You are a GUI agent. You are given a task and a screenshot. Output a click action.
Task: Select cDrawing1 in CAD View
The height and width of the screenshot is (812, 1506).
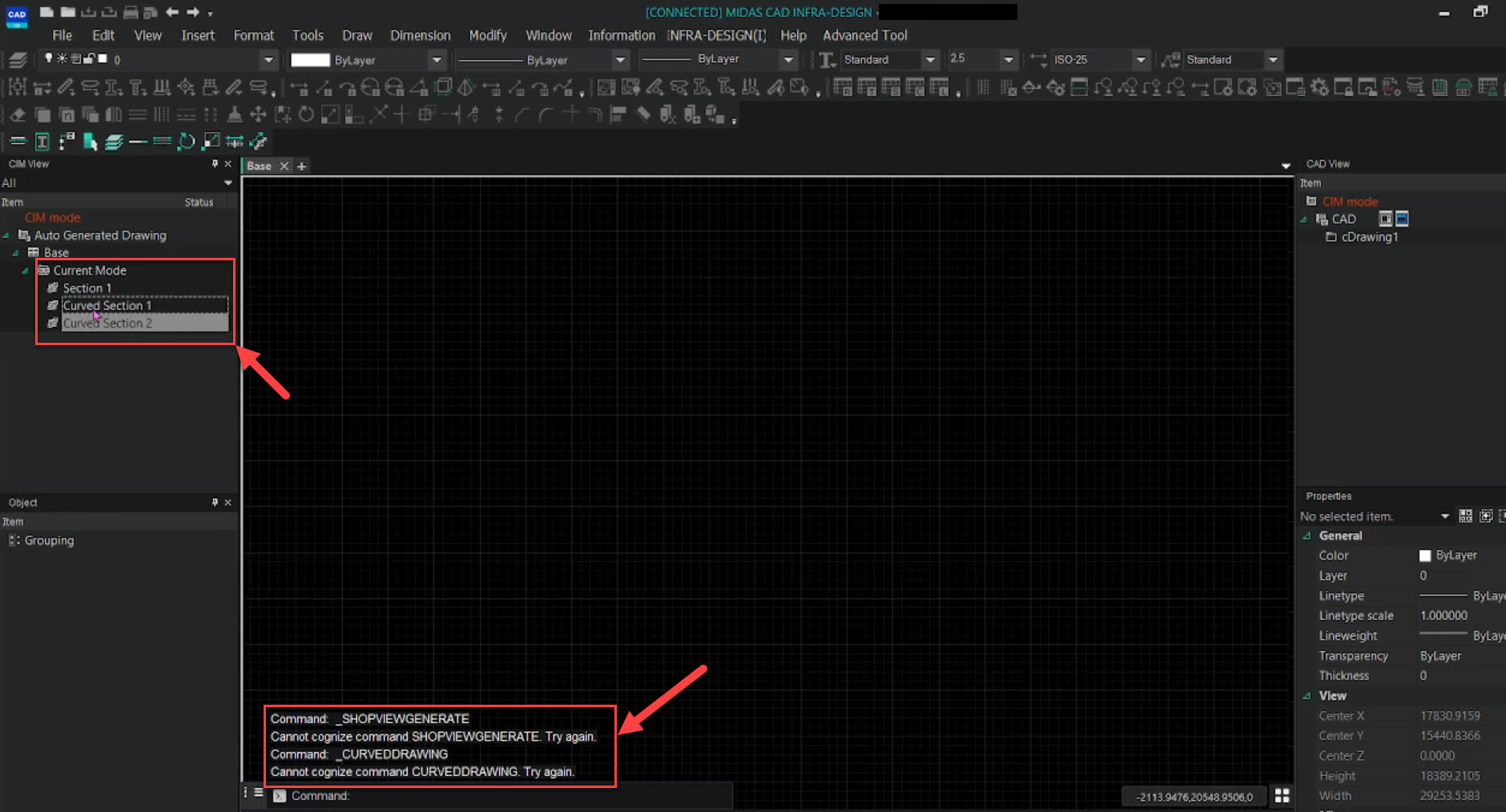click(x=1369, y=237)
